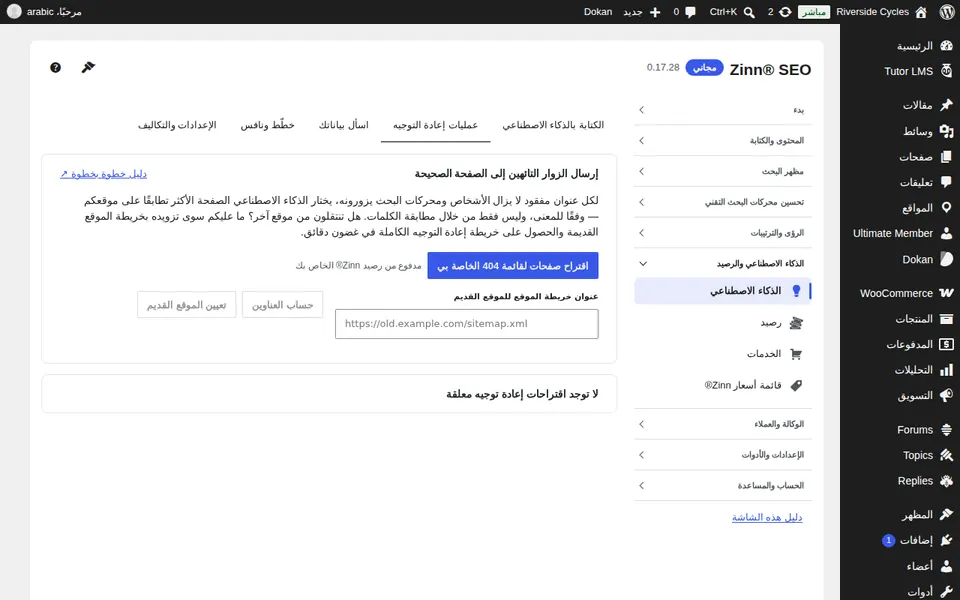The height and width of the screenshot is (600, 960).
Task: Click the مباشر live status badge
Action: 814,12
